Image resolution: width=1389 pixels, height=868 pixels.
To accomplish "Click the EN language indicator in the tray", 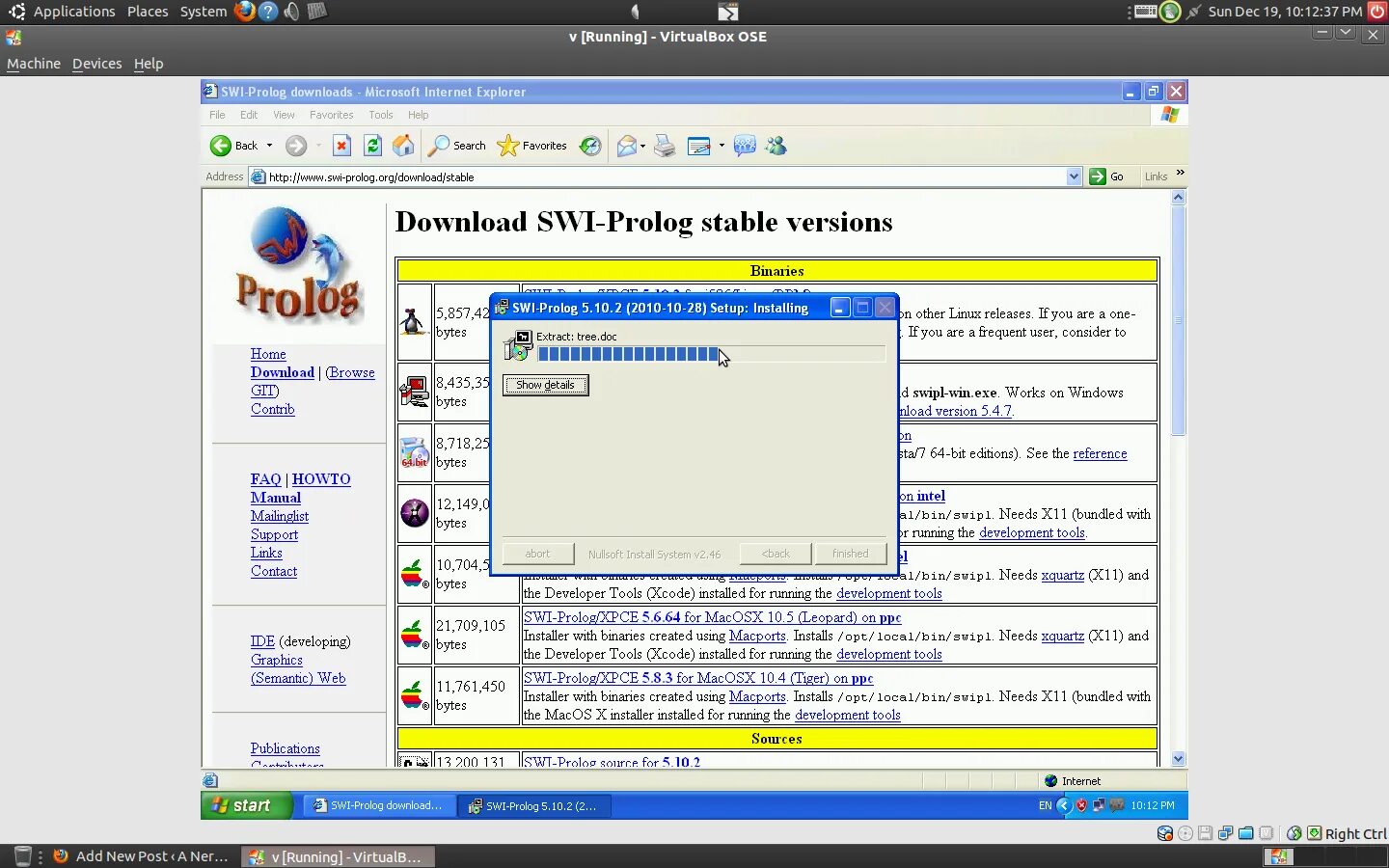I will (1045, 805).
